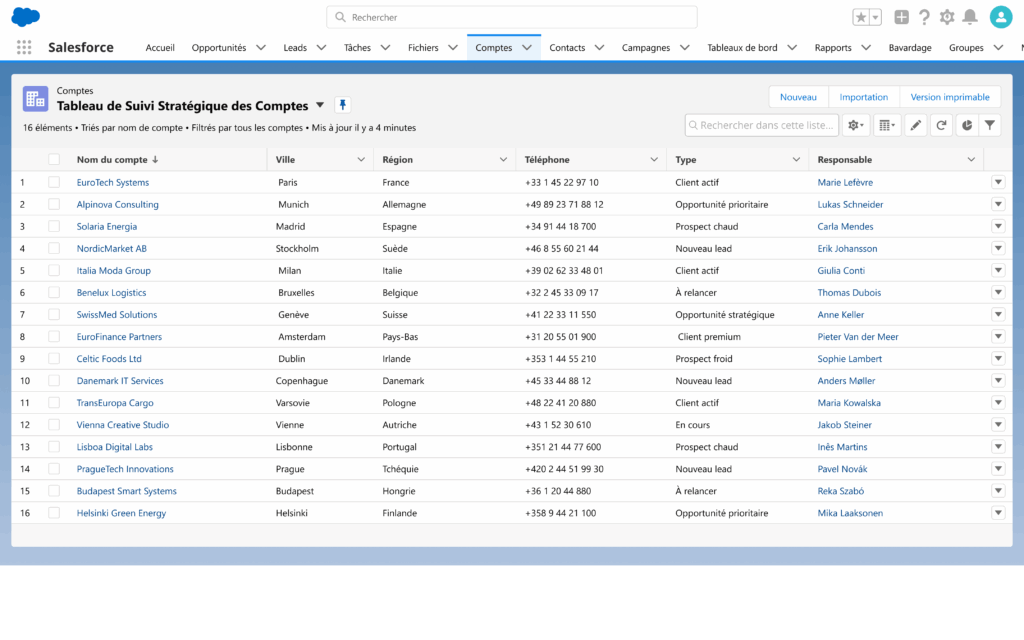Open the Région column menu
This screenshot has width=1024, height=640.
tap(503, 159)
